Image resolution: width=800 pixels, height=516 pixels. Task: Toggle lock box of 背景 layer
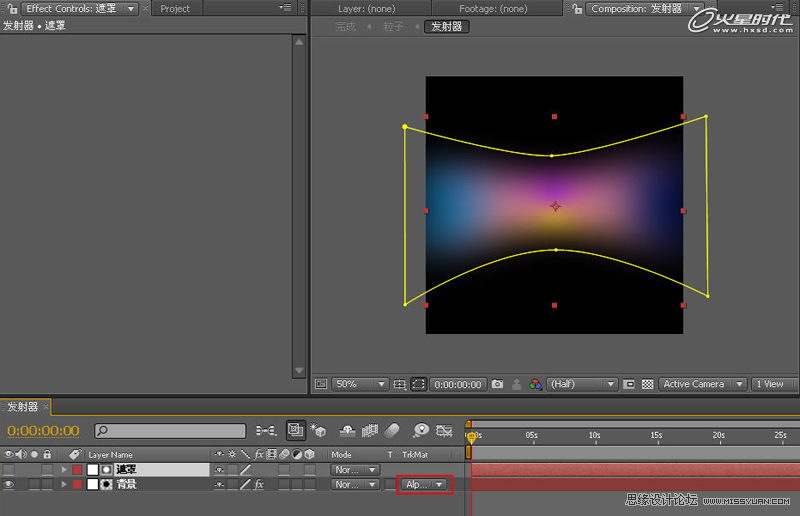point(47,484)
